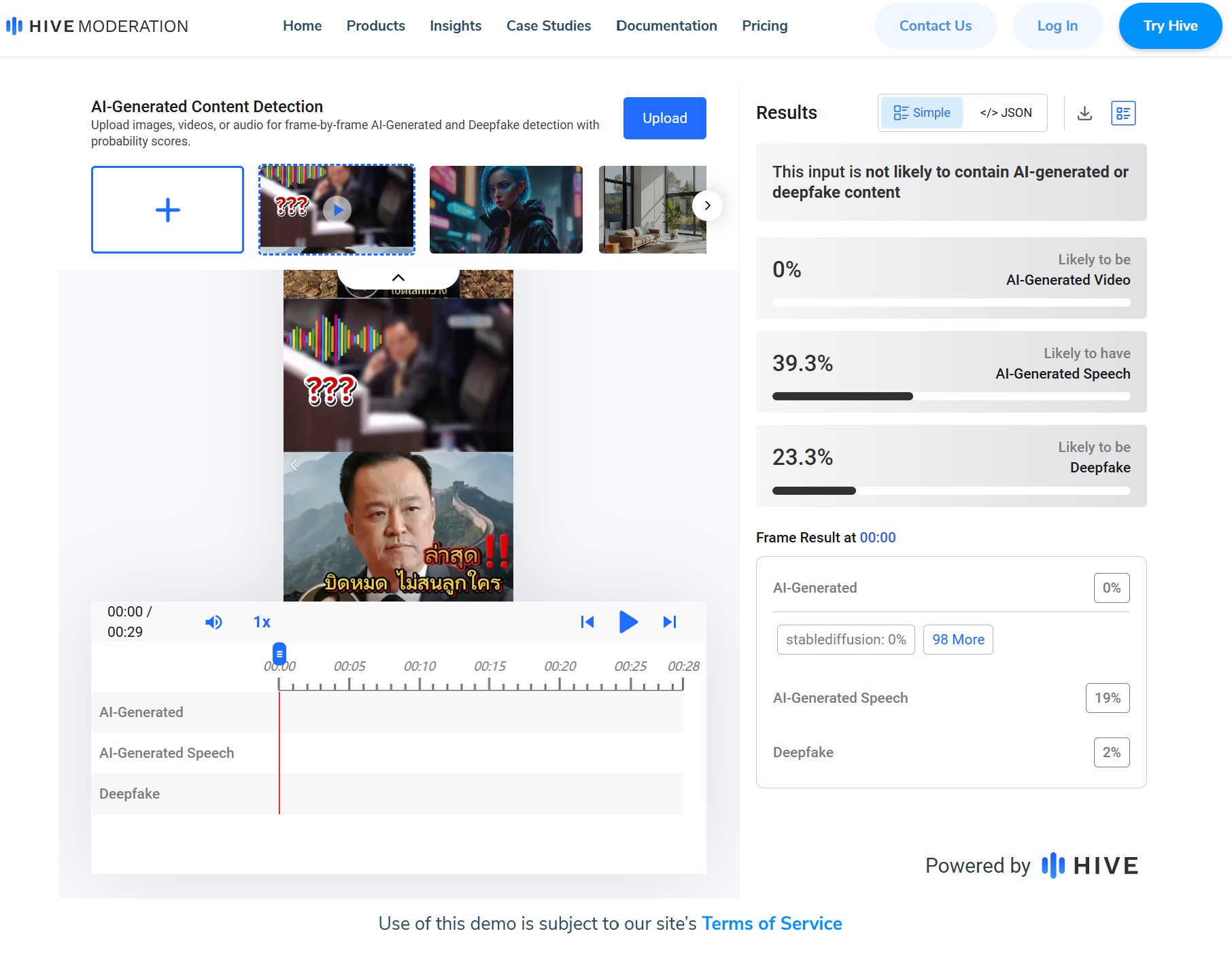Click the blue timeline playhead handle
1232x957 pixels.
pos(279,654)
